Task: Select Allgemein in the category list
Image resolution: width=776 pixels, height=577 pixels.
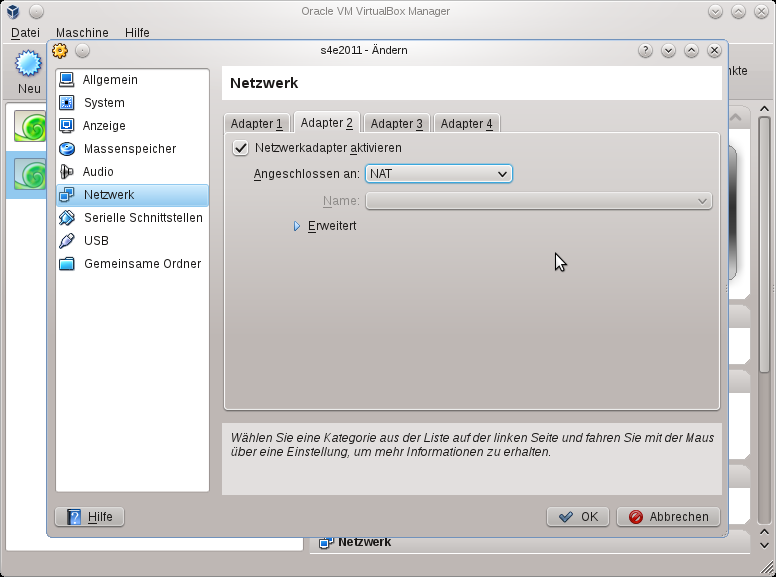Action: click(133, 80)
